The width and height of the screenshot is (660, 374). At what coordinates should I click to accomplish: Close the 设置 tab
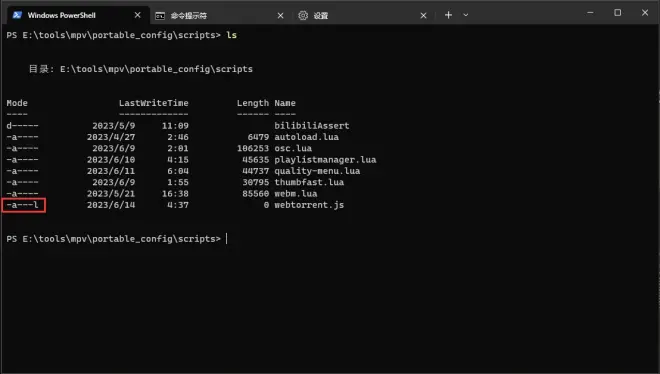[x=423, y=16]
